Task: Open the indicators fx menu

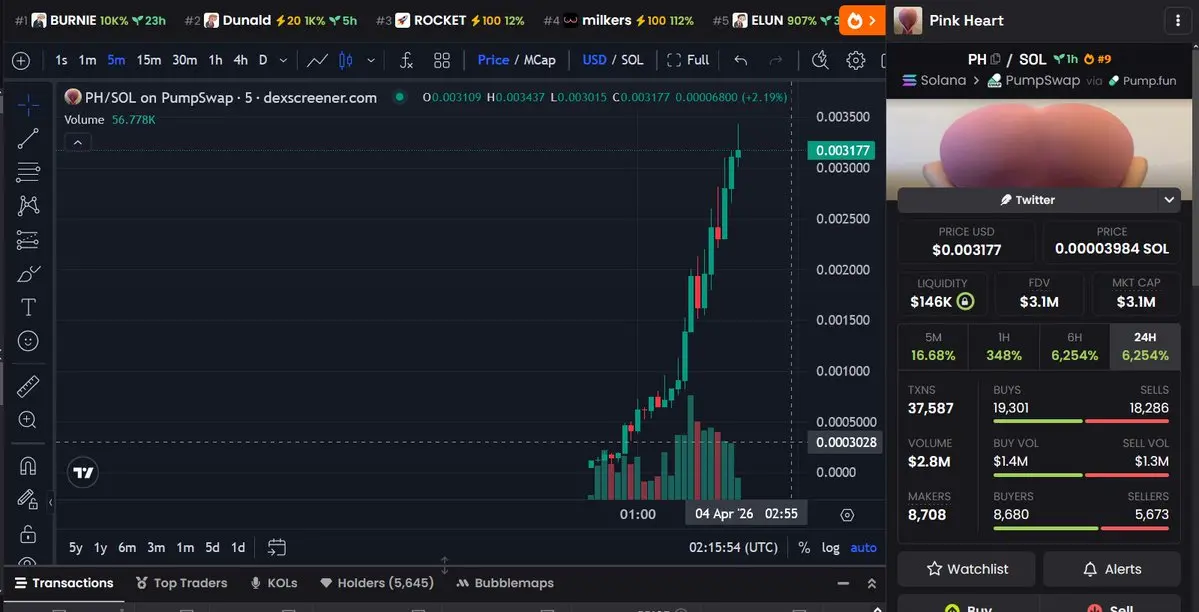Action: 407,60
